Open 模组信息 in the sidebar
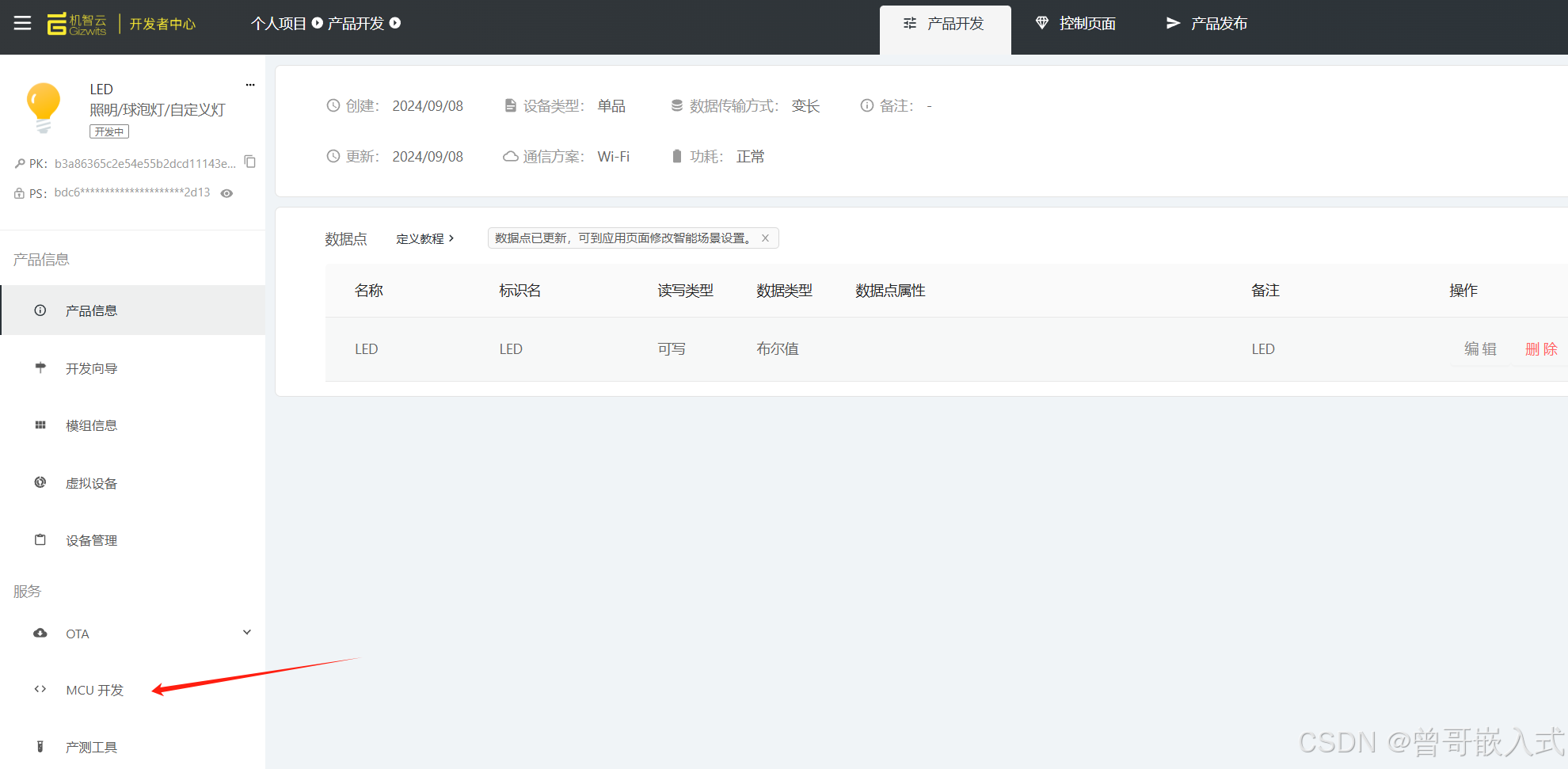 point(133,425)
